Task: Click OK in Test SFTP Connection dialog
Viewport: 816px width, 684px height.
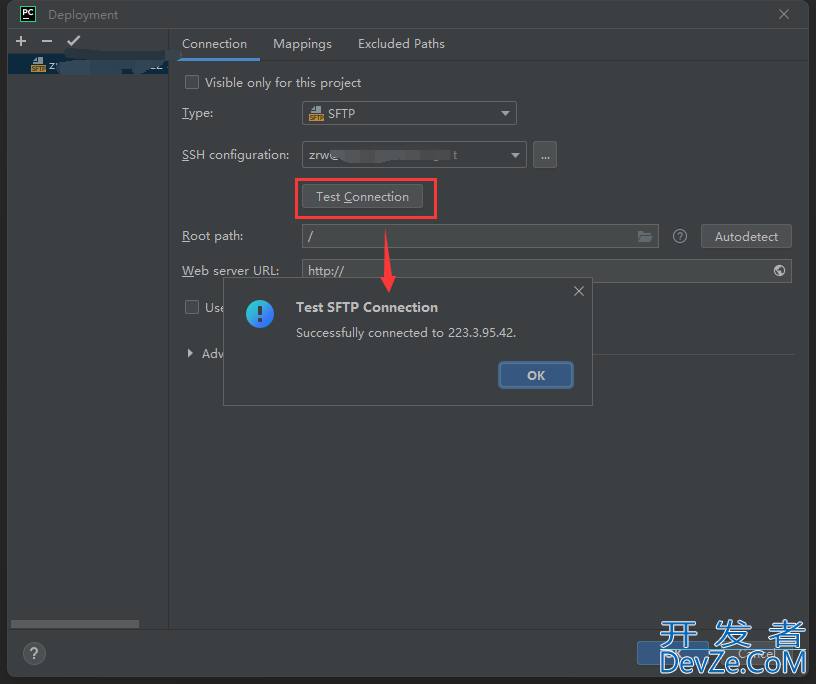Action: pyautogui.click(x=536, y=375)
